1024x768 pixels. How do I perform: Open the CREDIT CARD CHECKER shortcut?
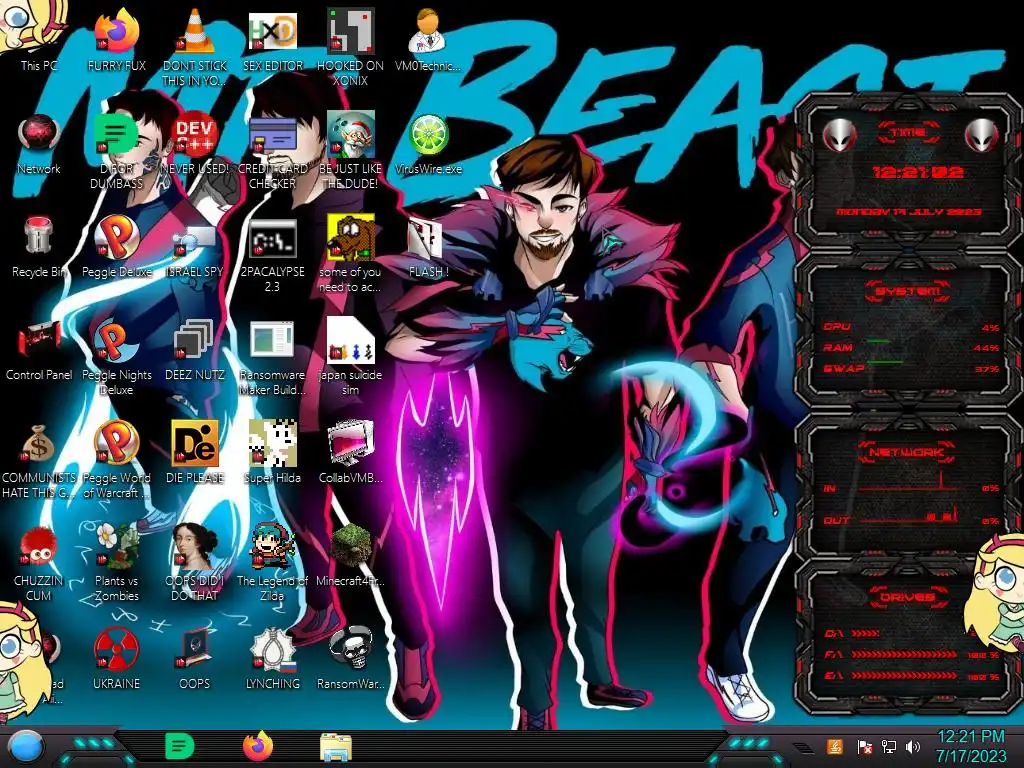point(272,152)
